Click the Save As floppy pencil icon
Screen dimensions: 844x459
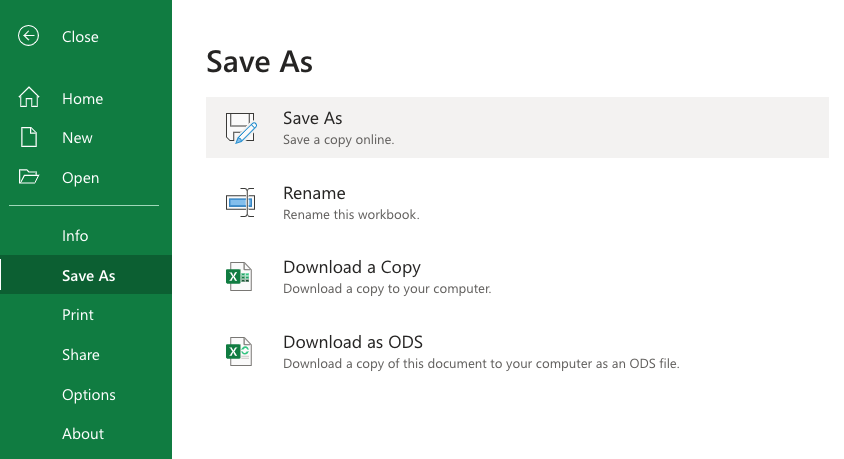click(241, 128)
